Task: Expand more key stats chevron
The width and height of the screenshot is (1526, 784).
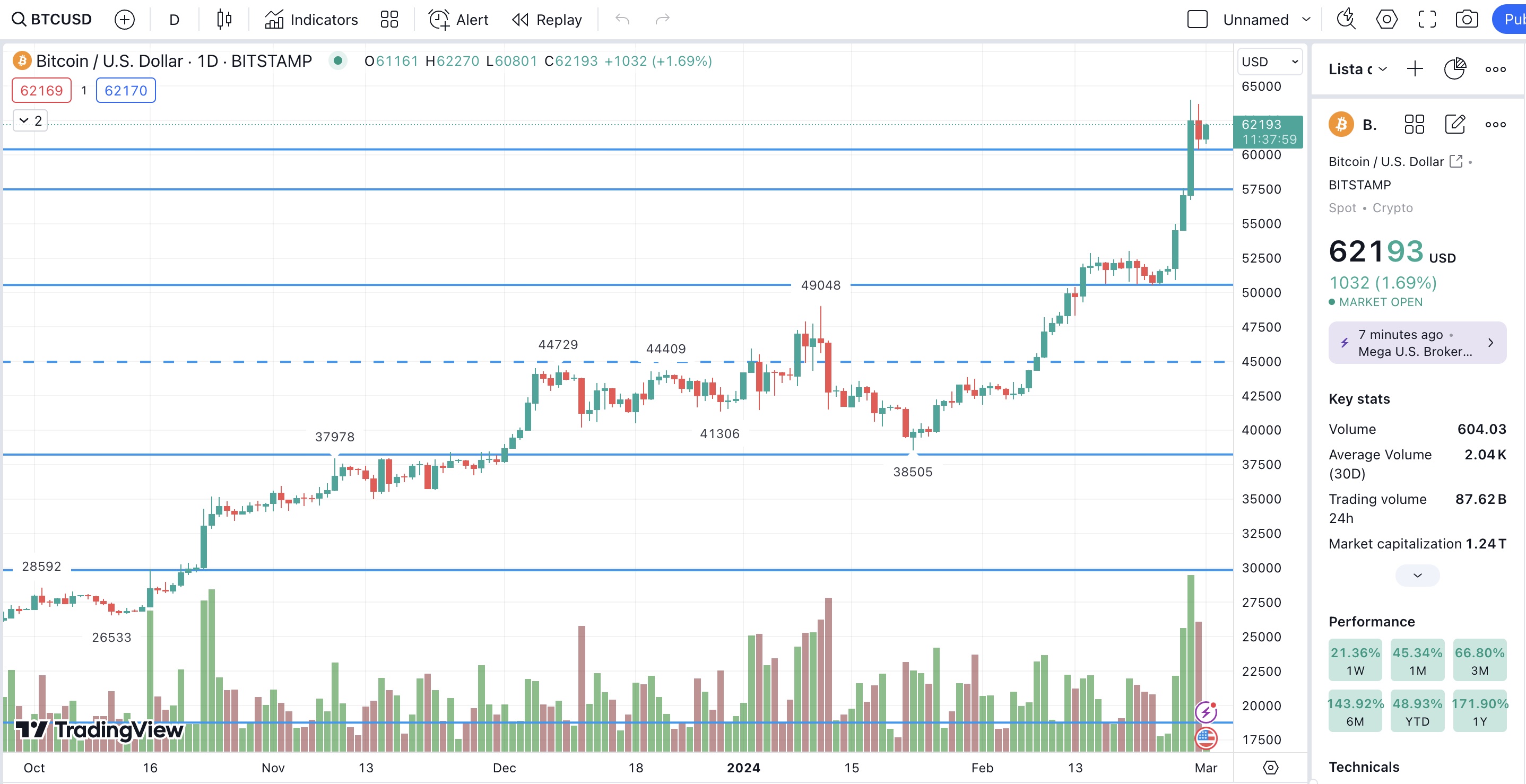Action: [1417, 575]
